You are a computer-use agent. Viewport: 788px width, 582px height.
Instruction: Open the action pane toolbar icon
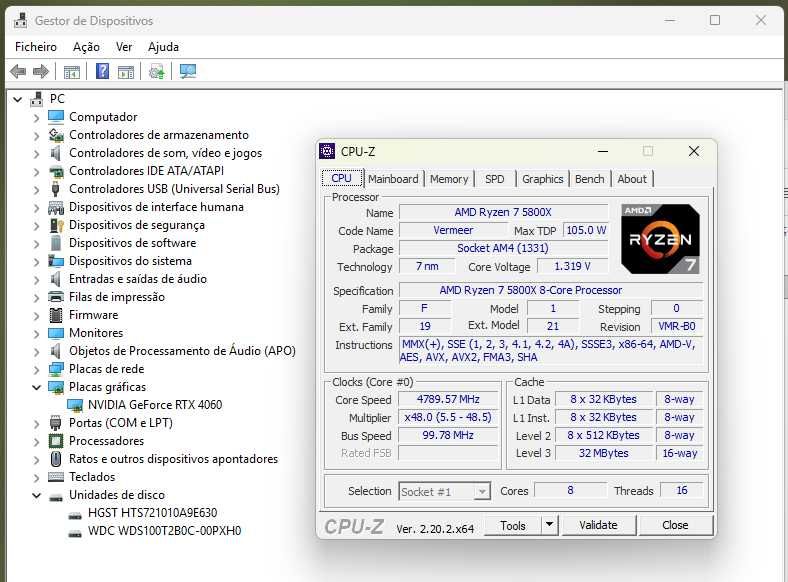pos(126,72)
